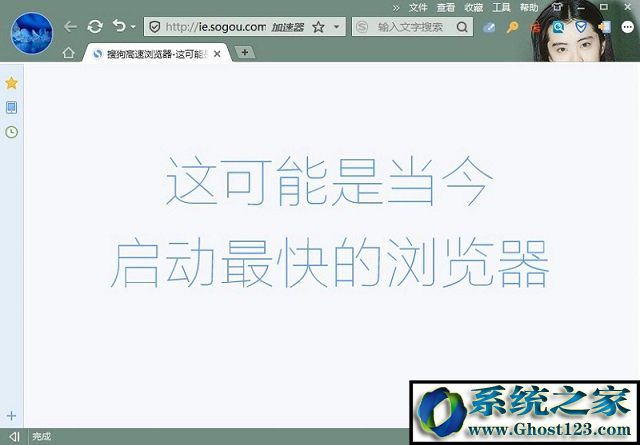Open the skin T-shirt icon
Screen dimensions: 640x445
[x=557, y=7]
